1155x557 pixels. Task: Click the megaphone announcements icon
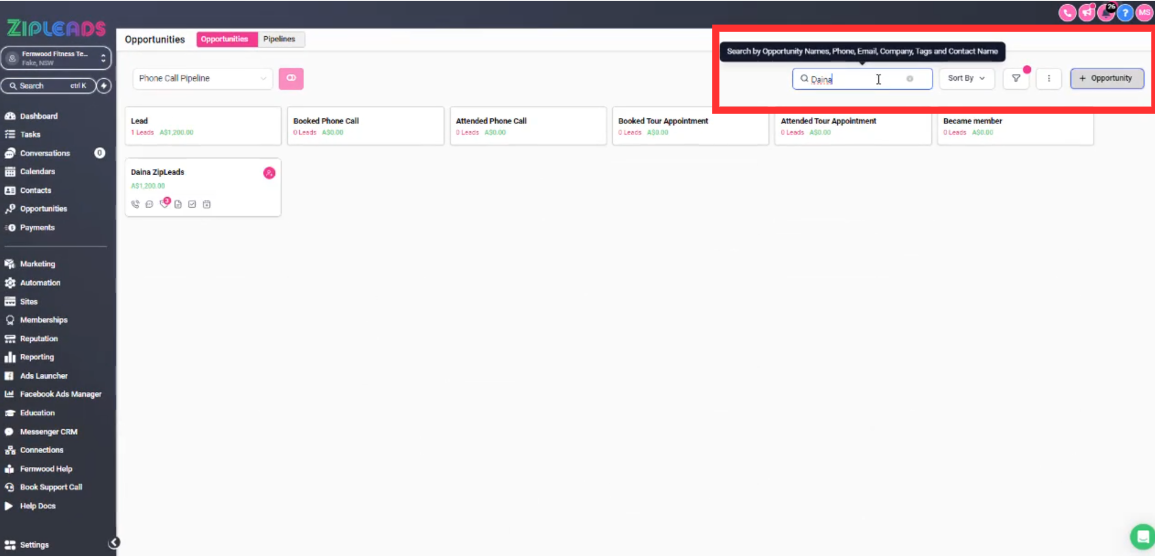[1086, 13]
